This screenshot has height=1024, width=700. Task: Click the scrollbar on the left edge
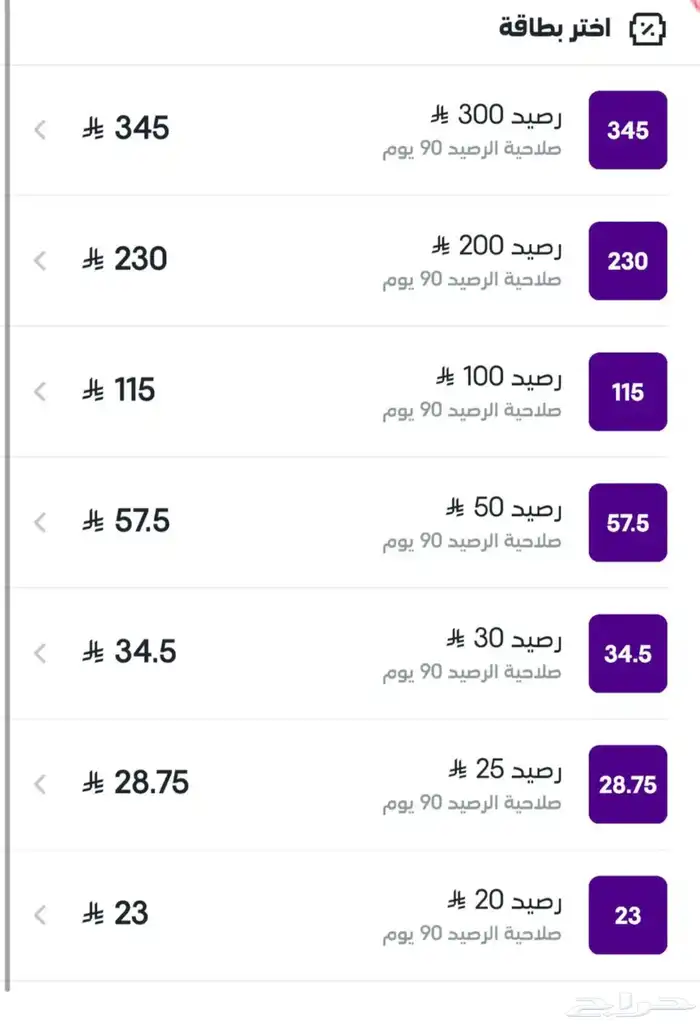coord(7,500)
